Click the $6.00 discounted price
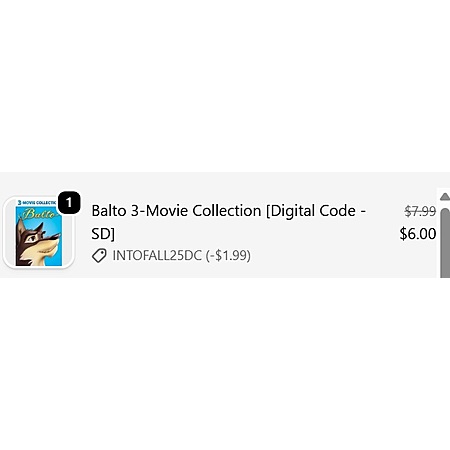The image size is (450, 450). [x=418, y=234]
